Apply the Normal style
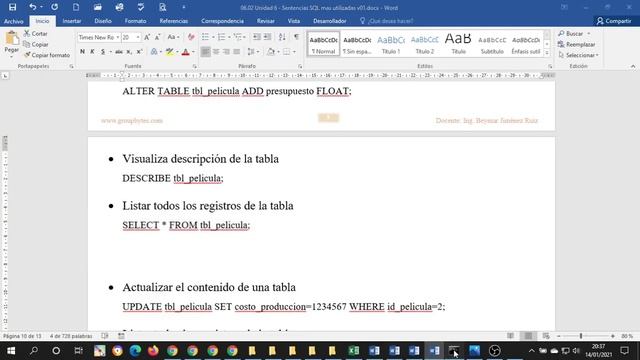 tap(323, 44)
